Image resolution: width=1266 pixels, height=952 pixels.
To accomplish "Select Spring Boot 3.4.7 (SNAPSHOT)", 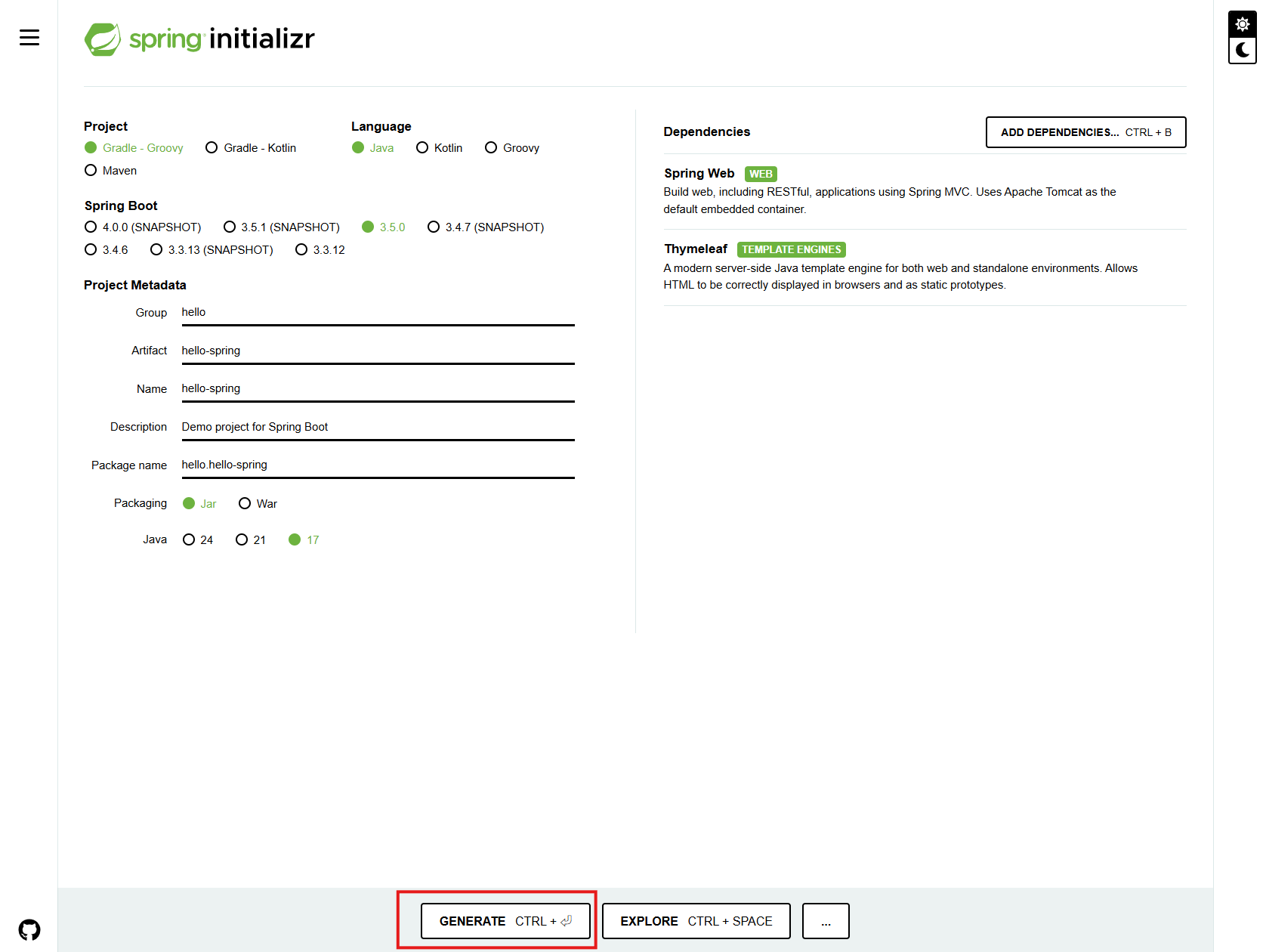I will click(486, 227).
